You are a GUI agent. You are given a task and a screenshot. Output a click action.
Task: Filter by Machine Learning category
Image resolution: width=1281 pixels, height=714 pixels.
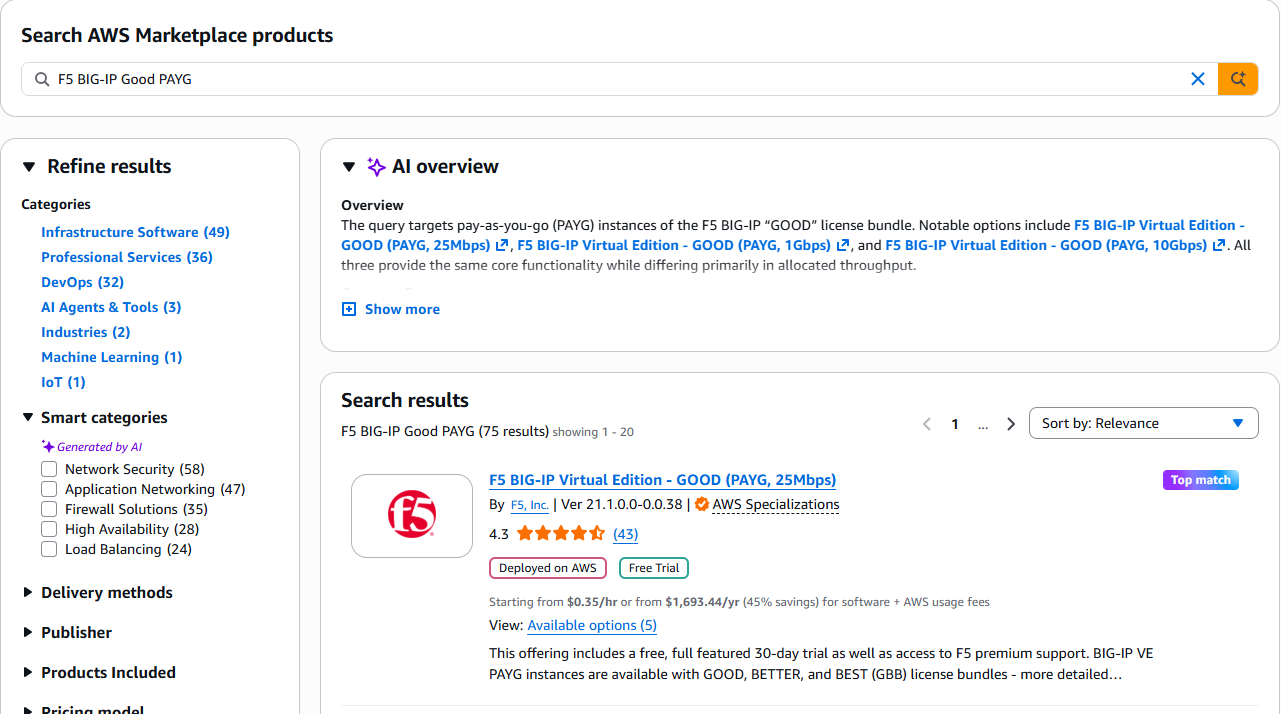[x=112, y=357]
